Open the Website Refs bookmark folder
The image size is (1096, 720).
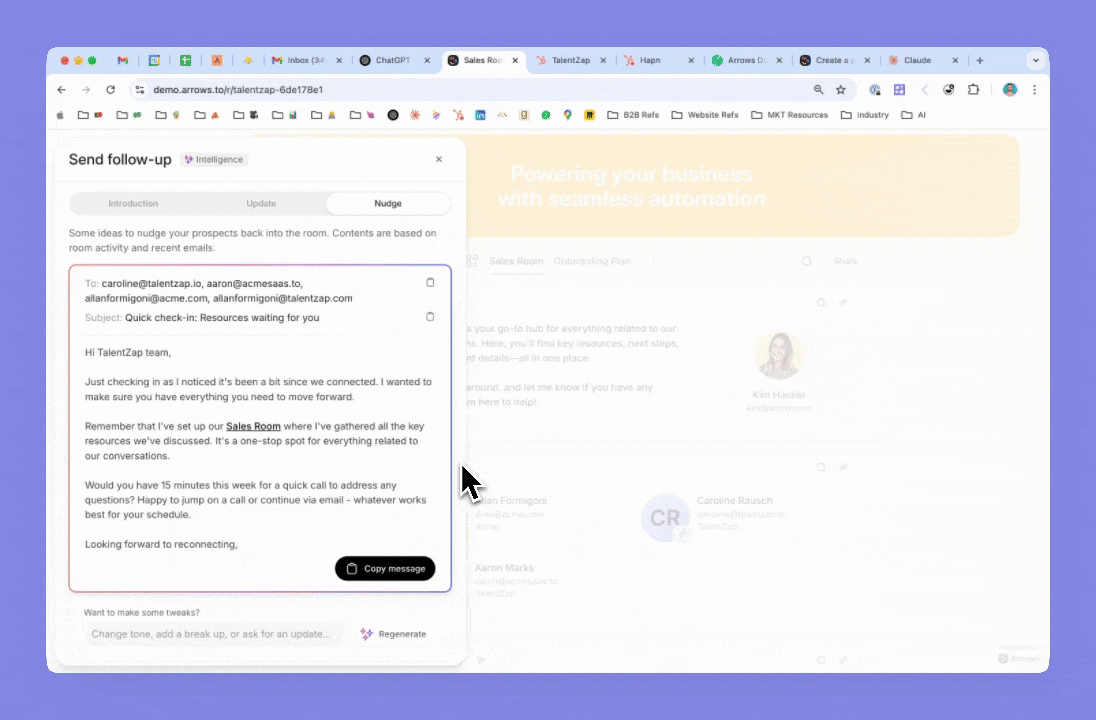(705, 115)
